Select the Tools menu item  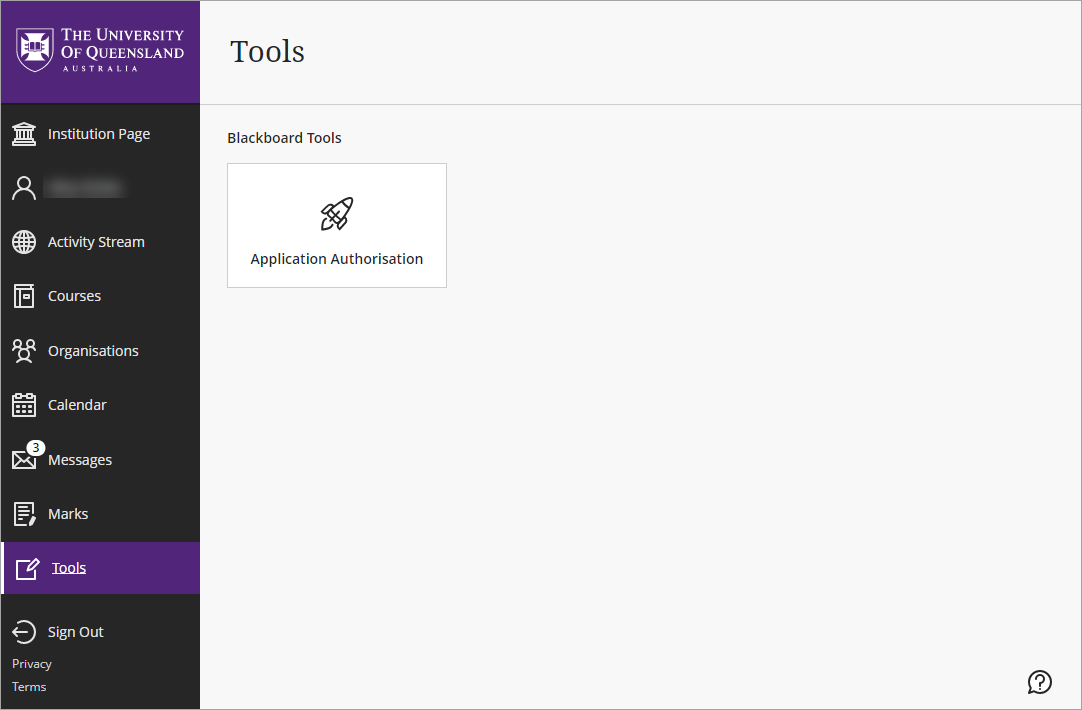click(100, 568)
